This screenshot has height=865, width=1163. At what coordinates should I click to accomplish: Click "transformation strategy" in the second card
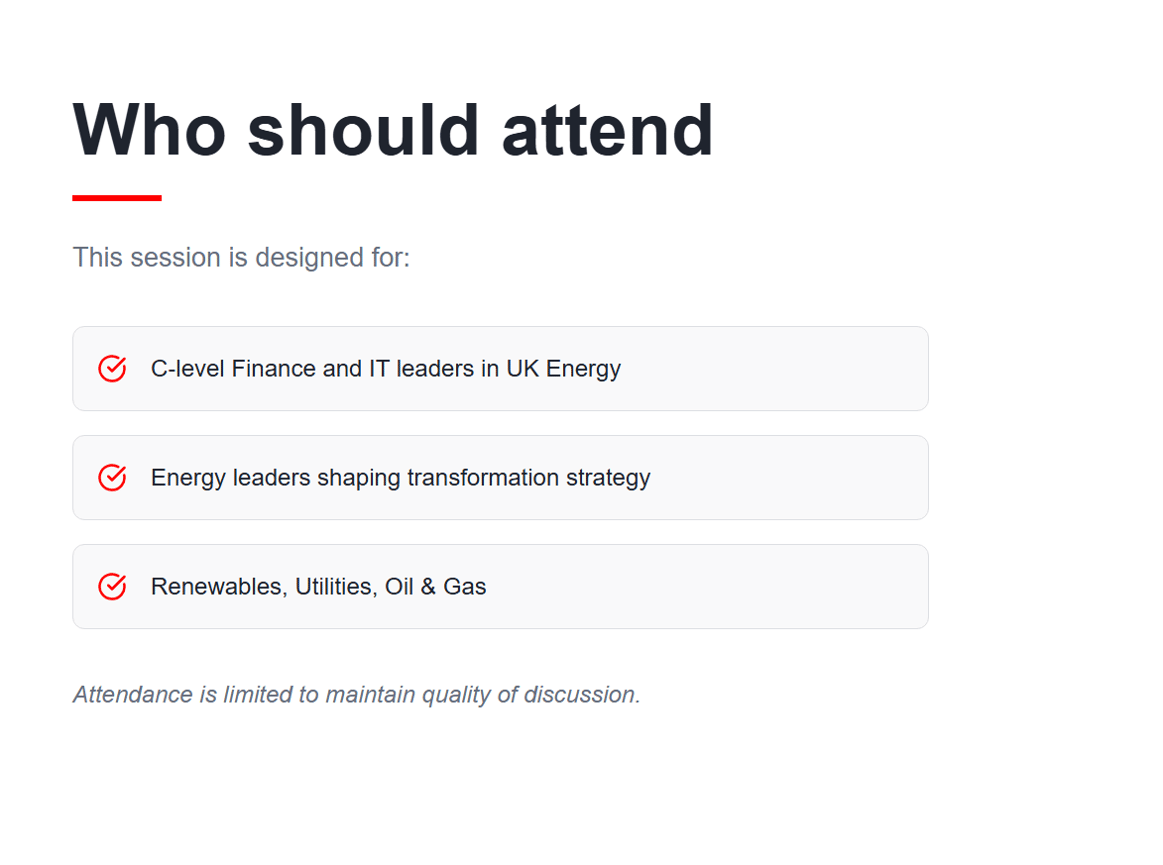click(x=528, y=478)
